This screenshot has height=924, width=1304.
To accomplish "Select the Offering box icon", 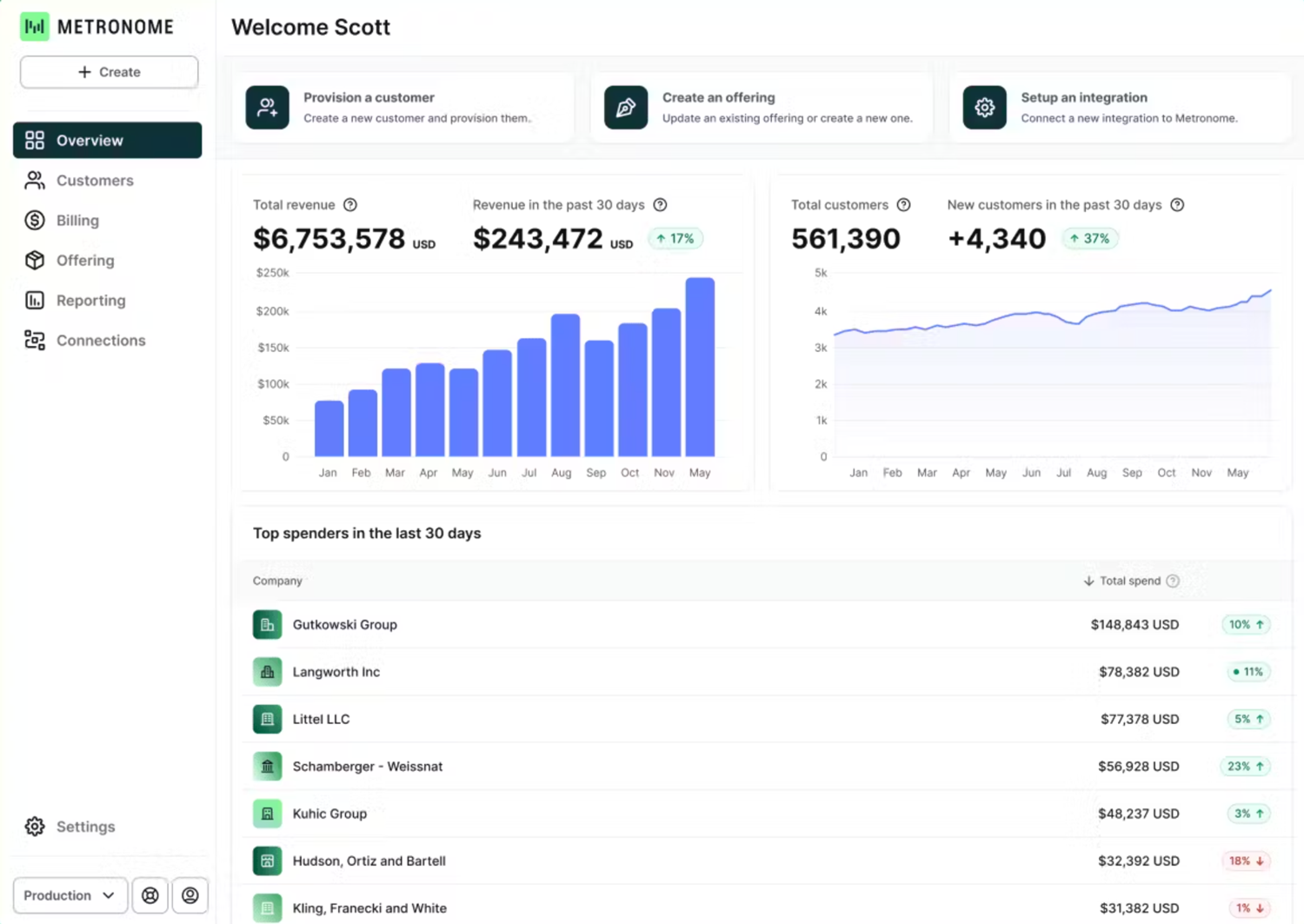I will (35, 260).
